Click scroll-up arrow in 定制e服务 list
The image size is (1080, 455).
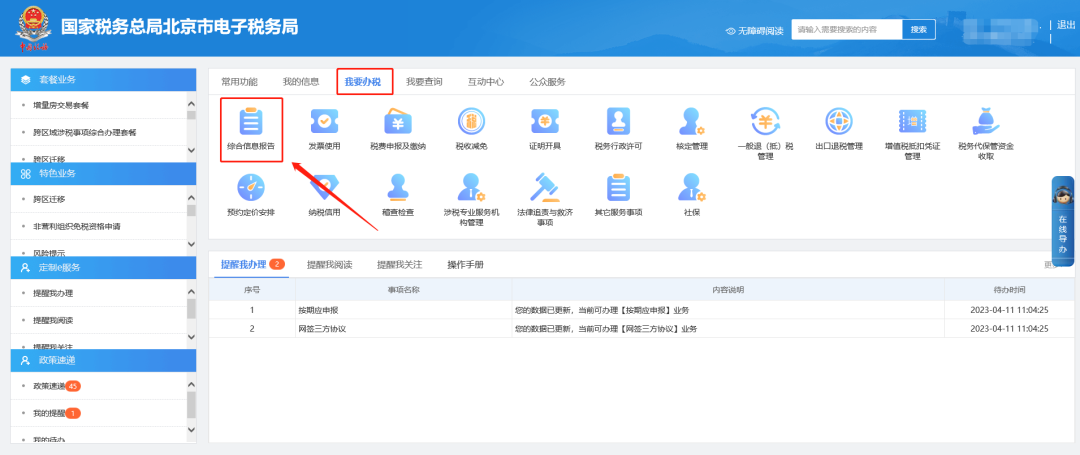191,292
